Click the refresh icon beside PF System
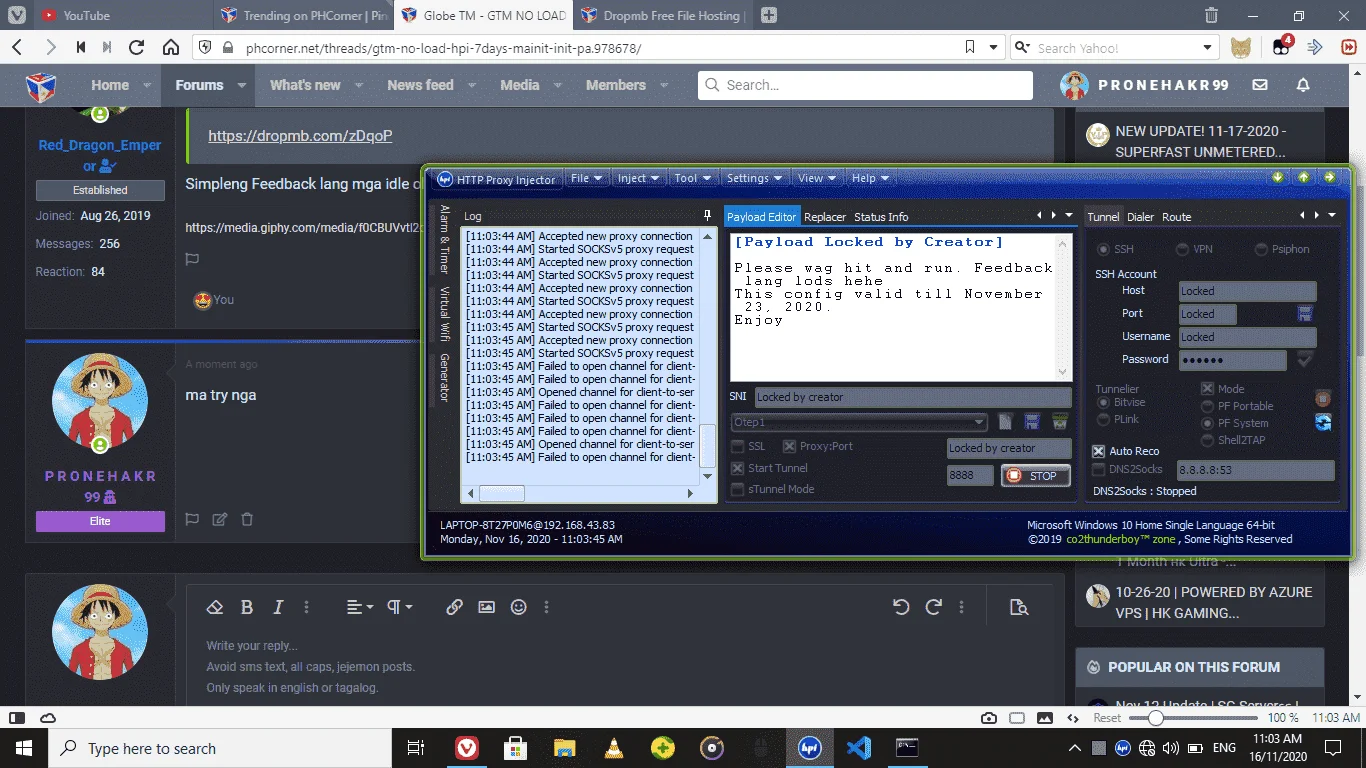The image size is (1366, 768). 1323,423
